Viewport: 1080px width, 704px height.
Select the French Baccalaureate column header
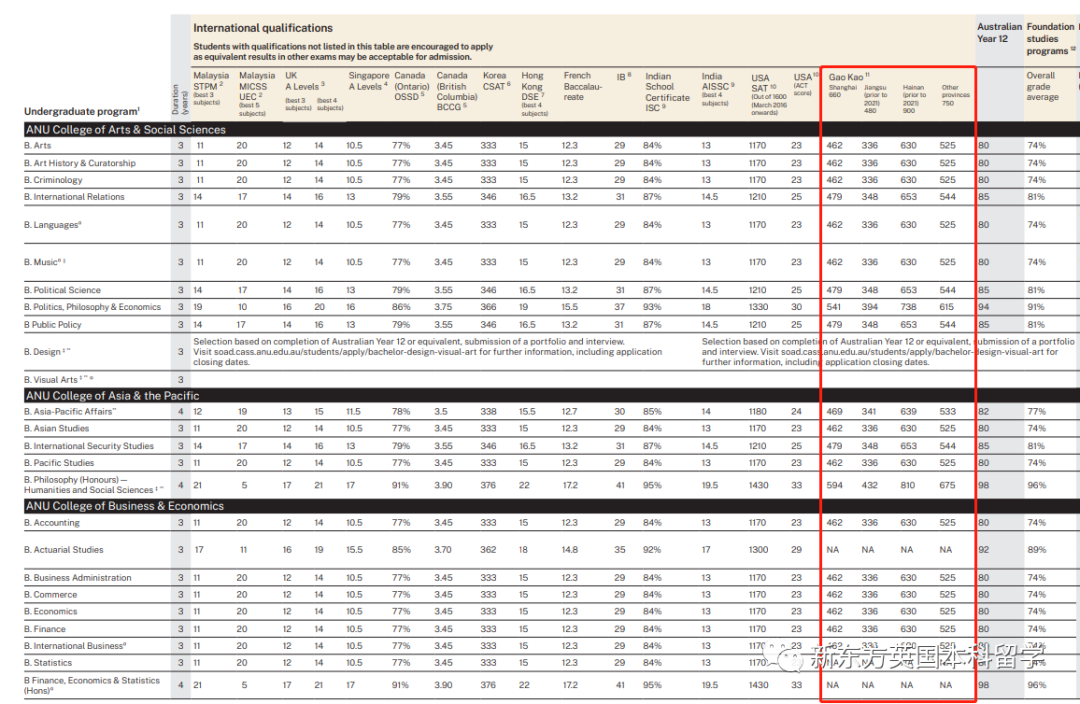[x=583, y=86]
